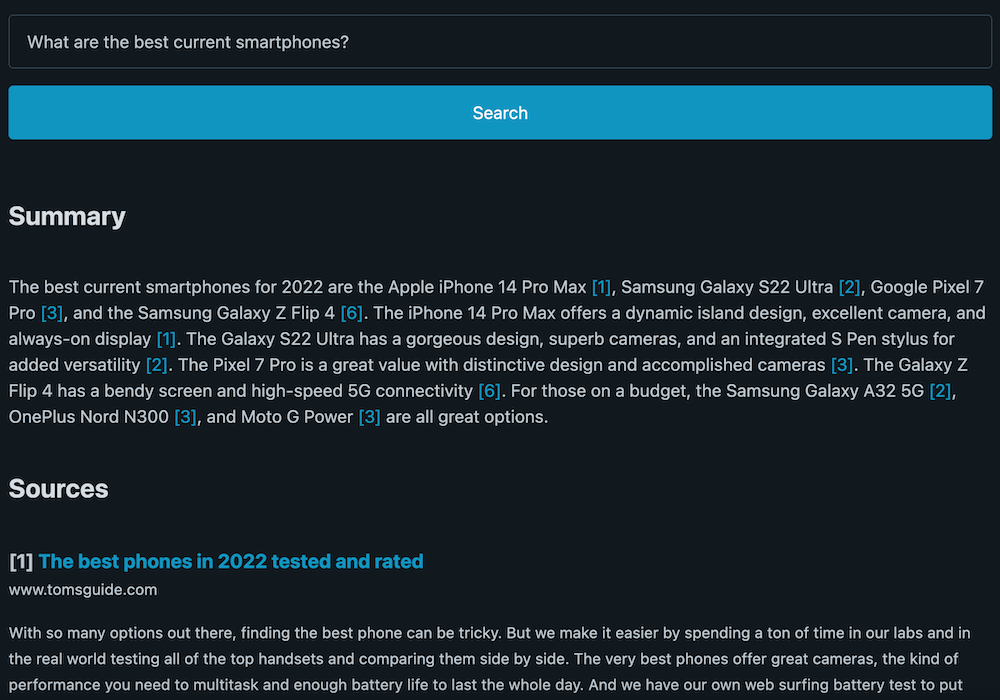Open citation [2] after Galaxy A32 5G
Screen dimensions: 1000x700
click(940, 391)
